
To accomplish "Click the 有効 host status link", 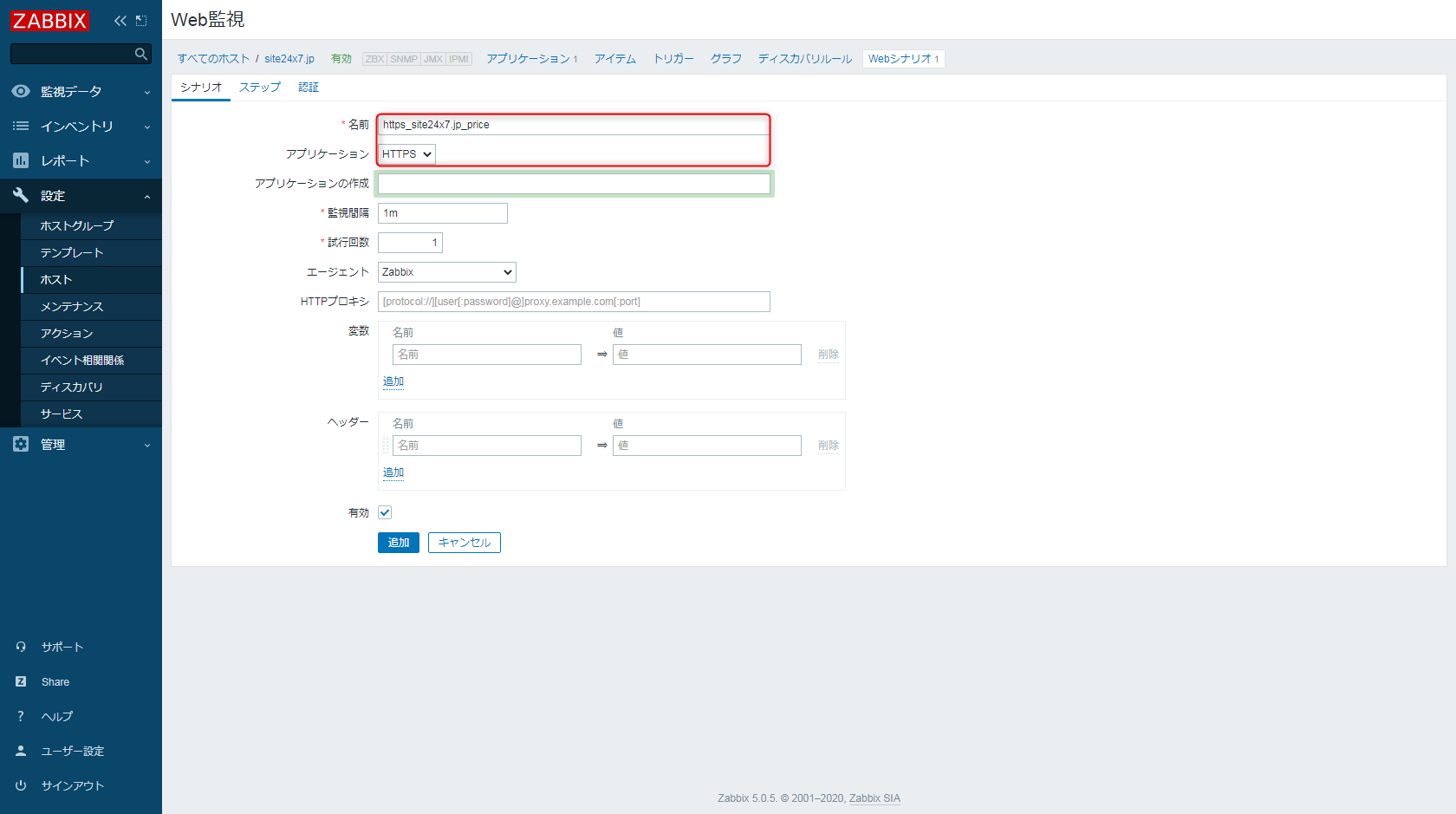I will click(x=341, y=59).
